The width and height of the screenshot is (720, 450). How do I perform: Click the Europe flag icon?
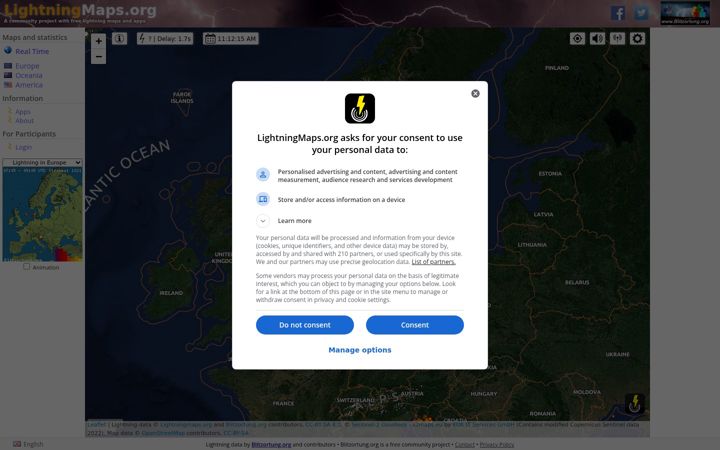(8, 66)
